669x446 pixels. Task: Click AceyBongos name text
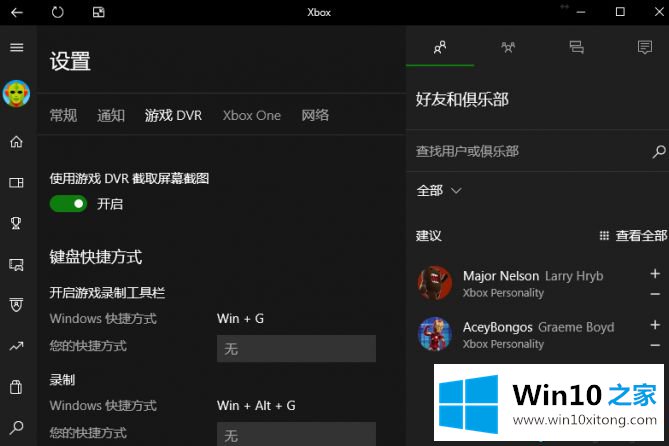497,327
